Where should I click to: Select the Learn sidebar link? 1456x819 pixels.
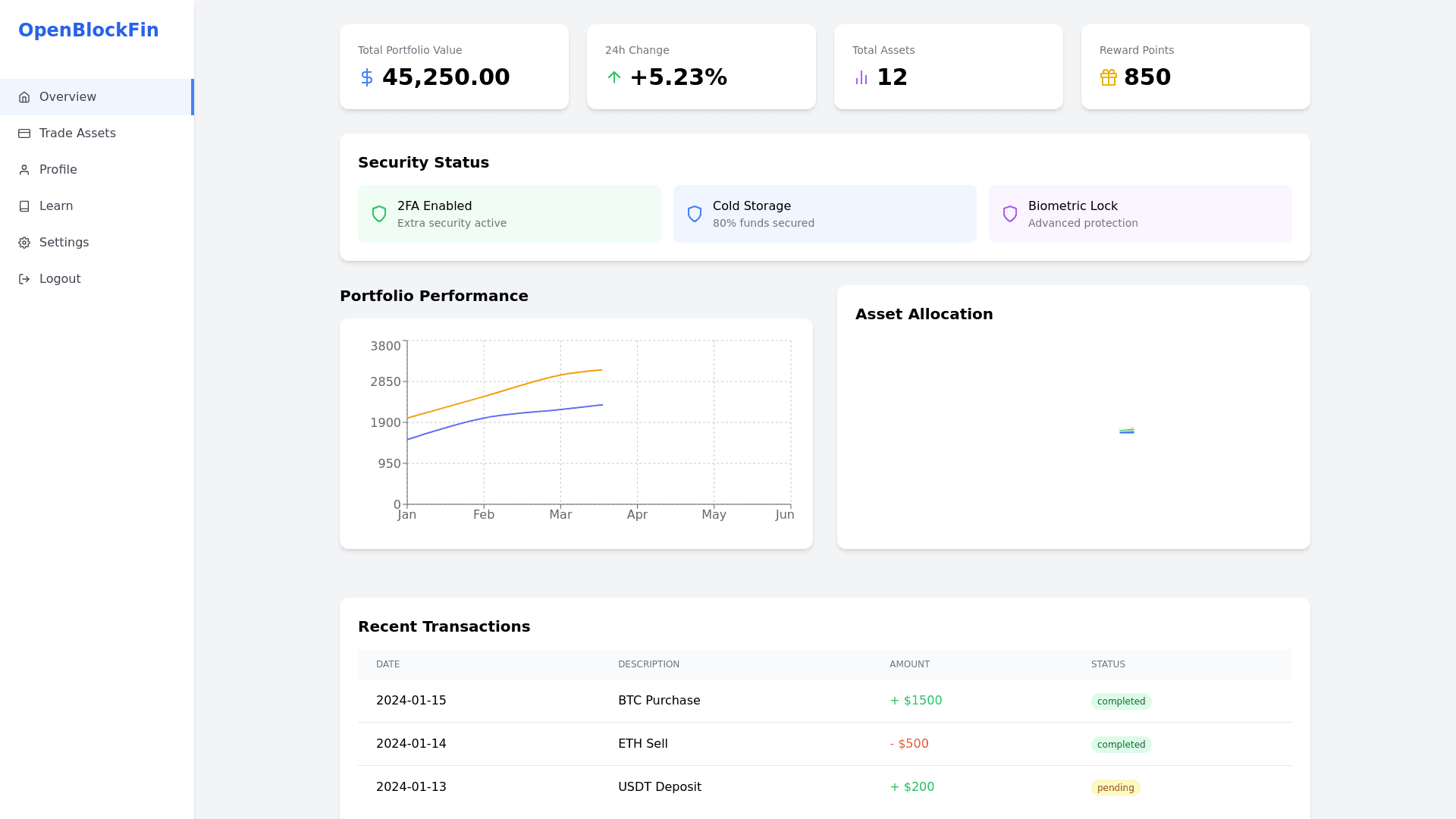56,206
